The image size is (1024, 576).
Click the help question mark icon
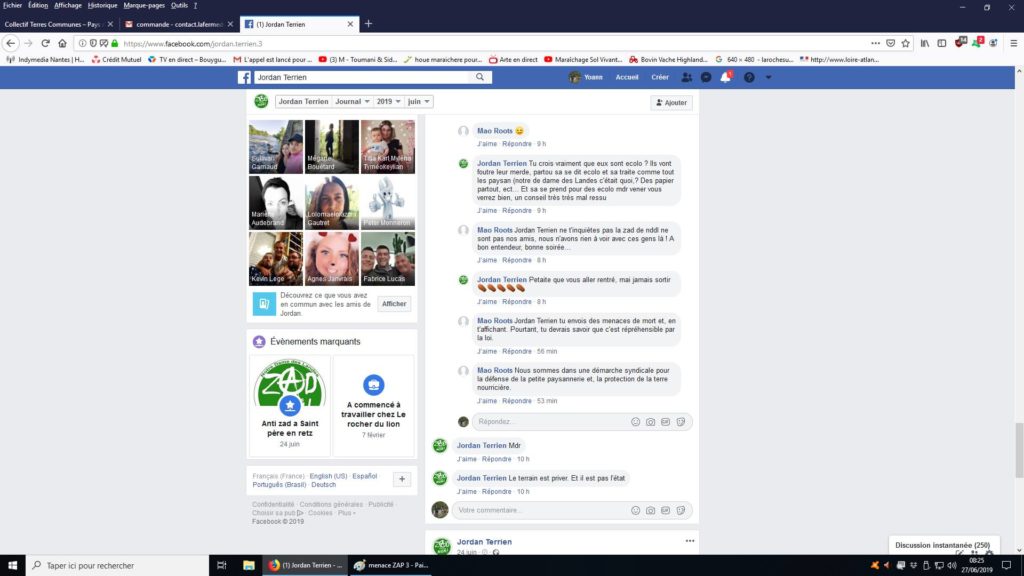coord(748,77)
